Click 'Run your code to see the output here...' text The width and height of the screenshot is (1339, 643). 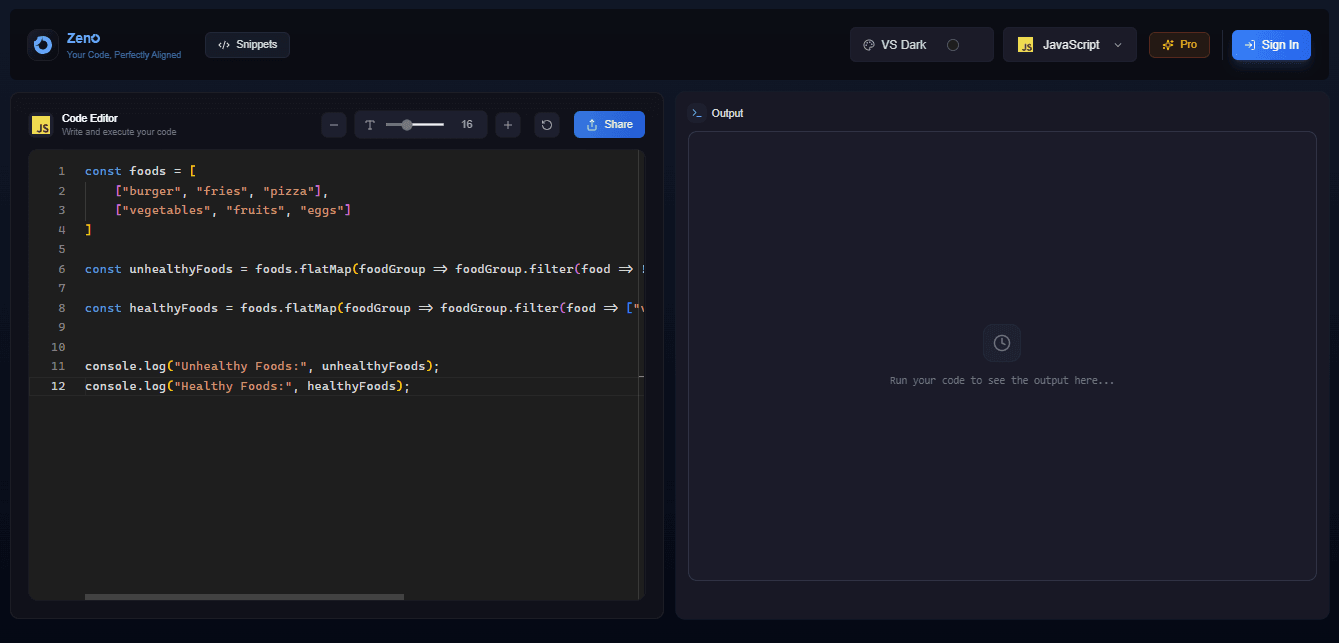(x=1002, y=381)
